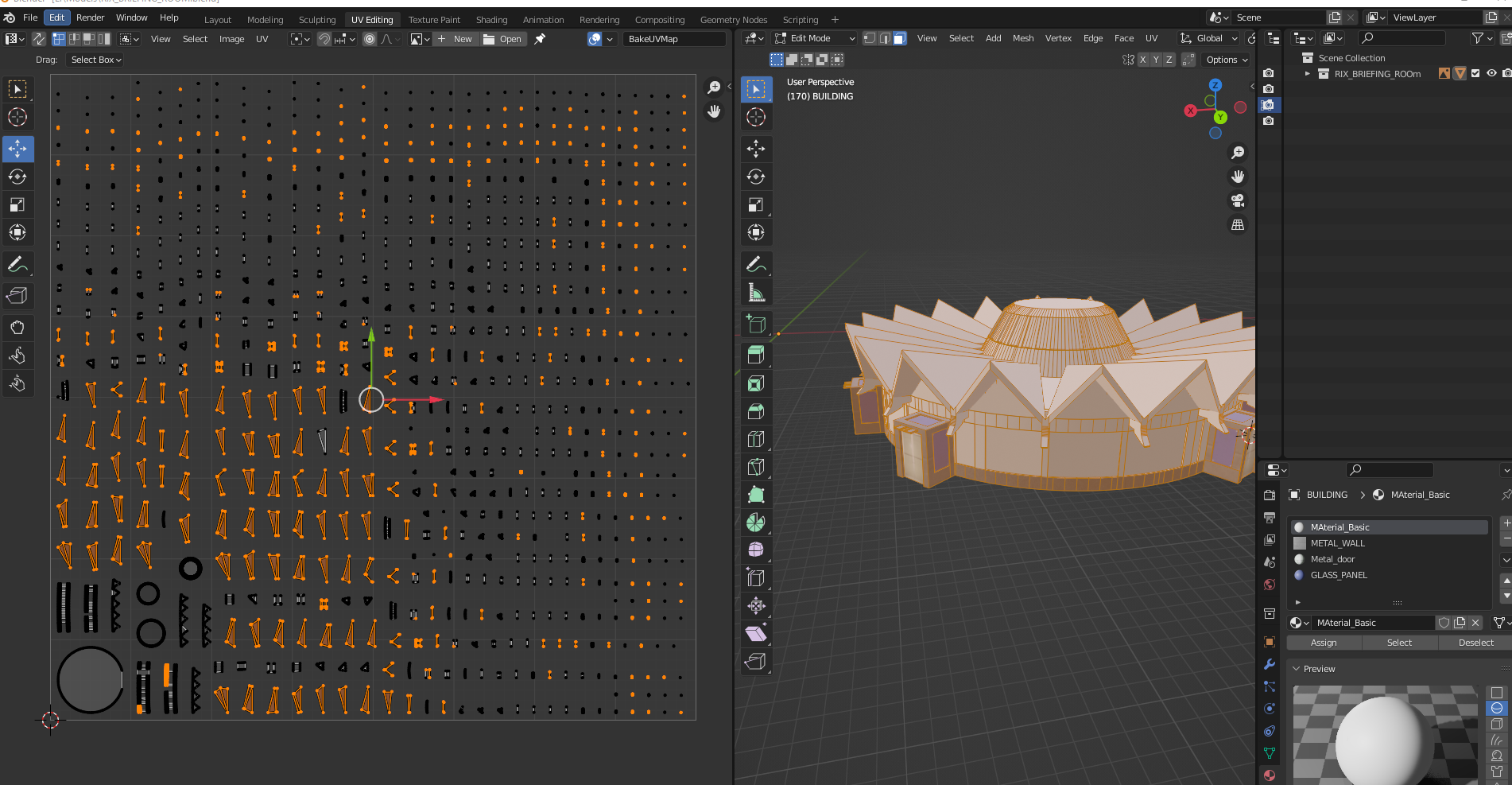
Task: Open the Edit Mode dropdown
Action: coord(815,38)
